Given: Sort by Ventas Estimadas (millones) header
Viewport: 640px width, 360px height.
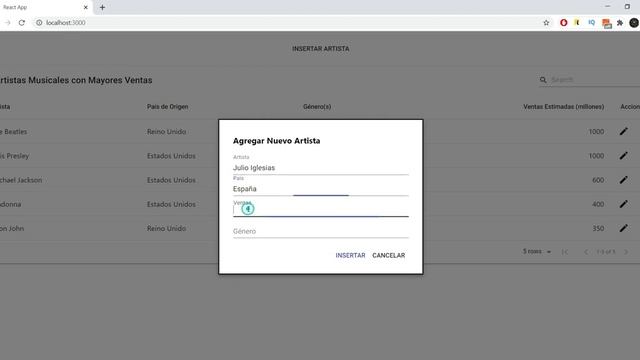Looking at the screenshot, I should [x=563, y=107].
